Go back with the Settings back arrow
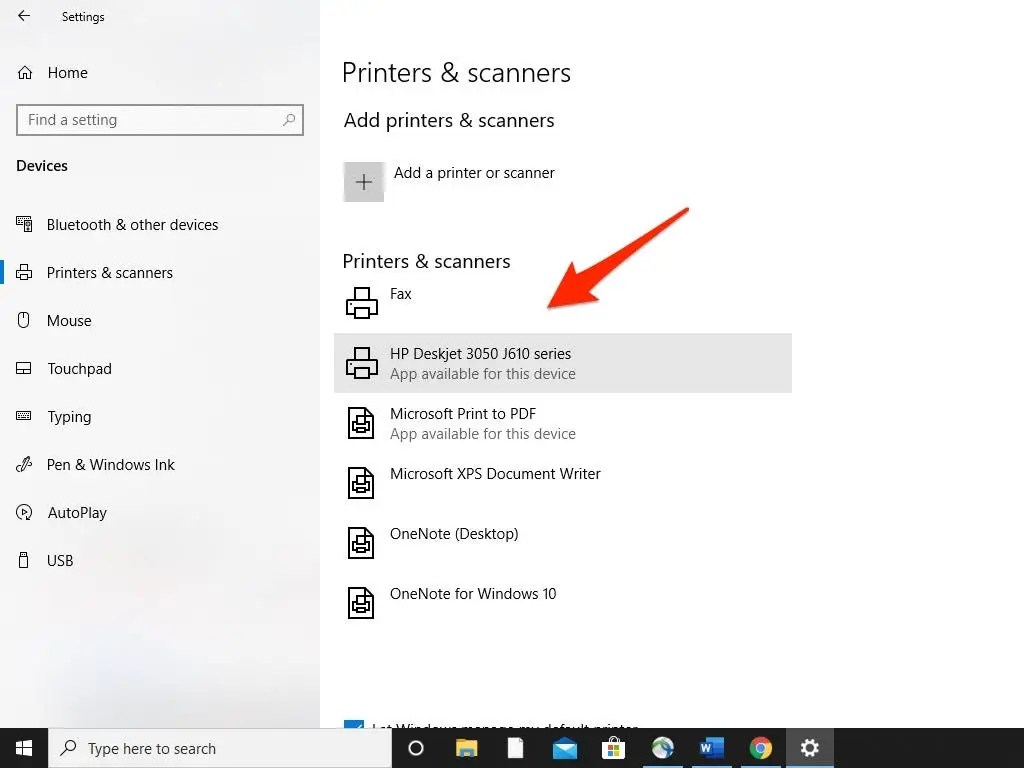The height and width of the screenshot is (768, 1024). coord(24,16)
